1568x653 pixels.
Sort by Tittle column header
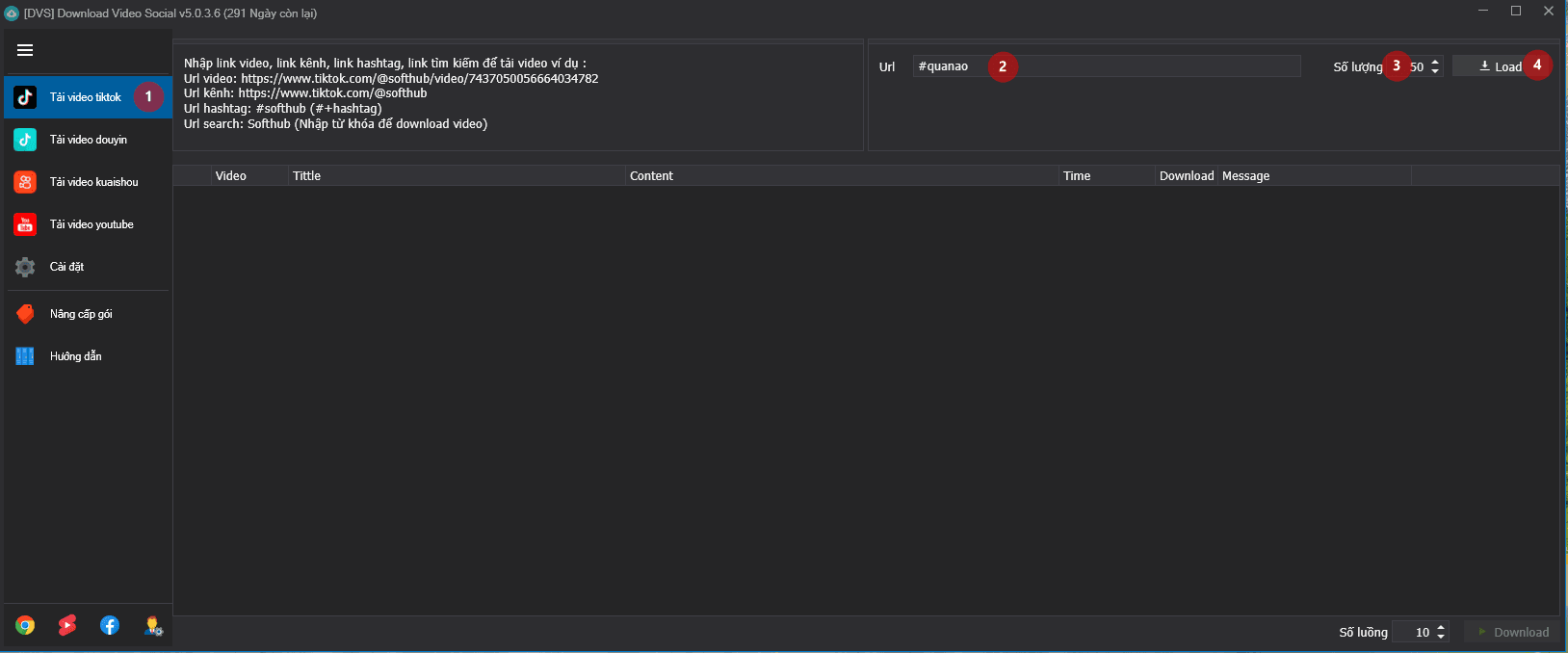point(457,176)
